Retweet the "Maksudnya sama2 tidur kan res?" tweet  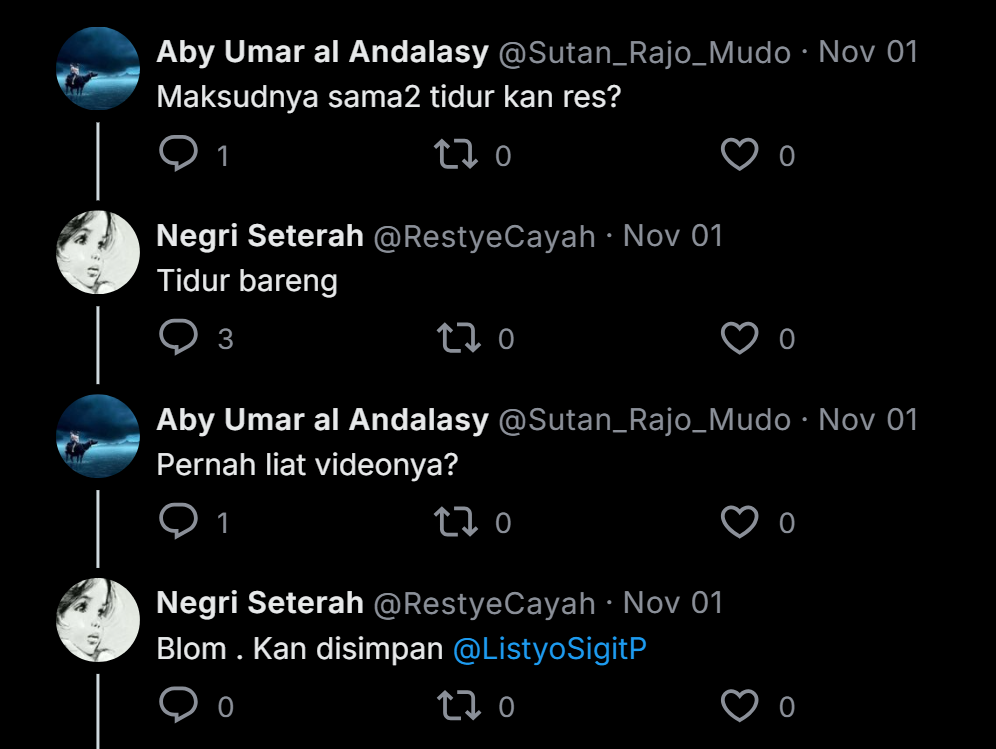click(457, 155)
